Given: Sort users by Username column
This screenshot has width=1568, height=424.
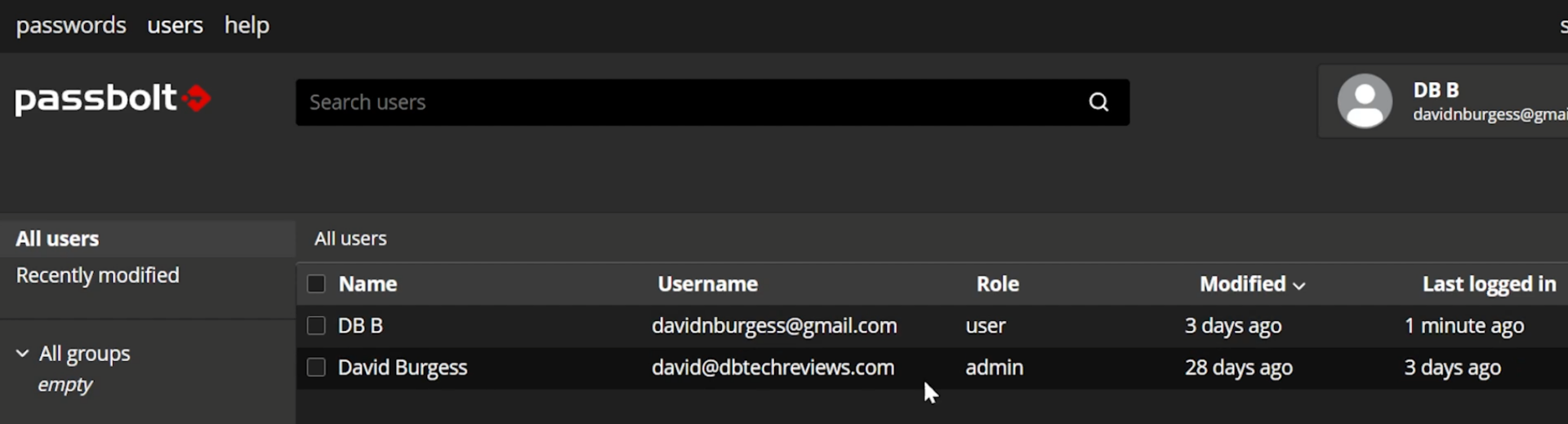Looking at the screenshot, I should [x=708, y=284].
